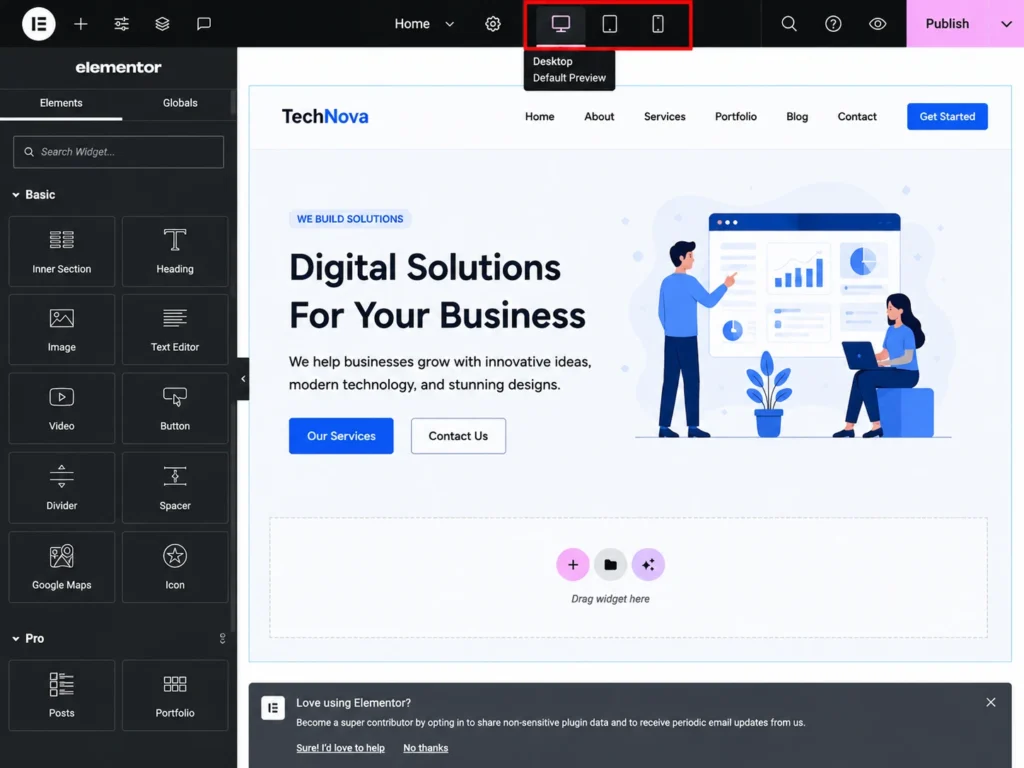Select the Heading widget
The height and width of the screenshot is (768, 1024).
(x=175, y=251)
